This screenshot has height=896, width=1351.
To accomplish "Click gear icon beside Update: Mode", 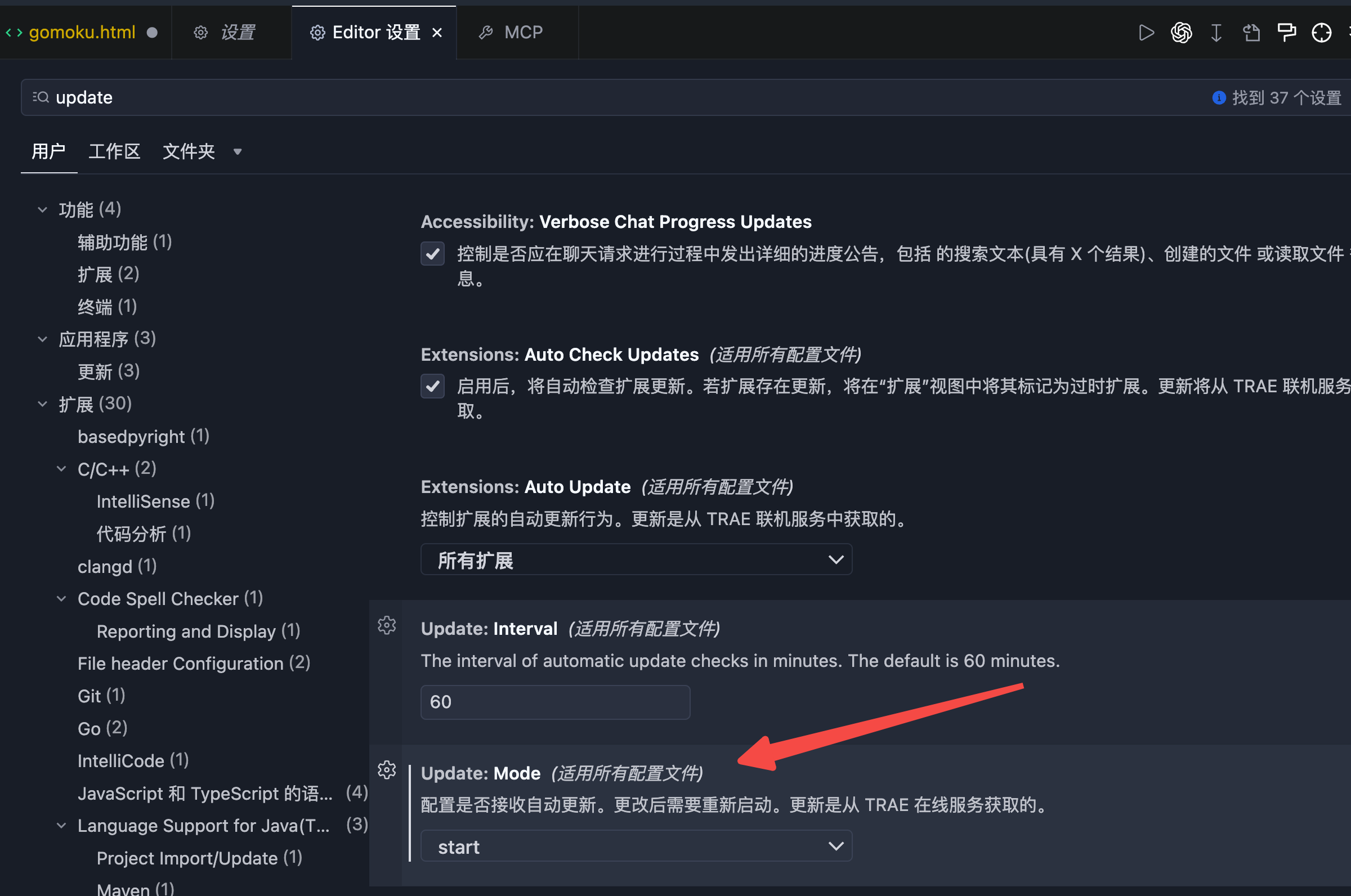I will coord(387,770).
